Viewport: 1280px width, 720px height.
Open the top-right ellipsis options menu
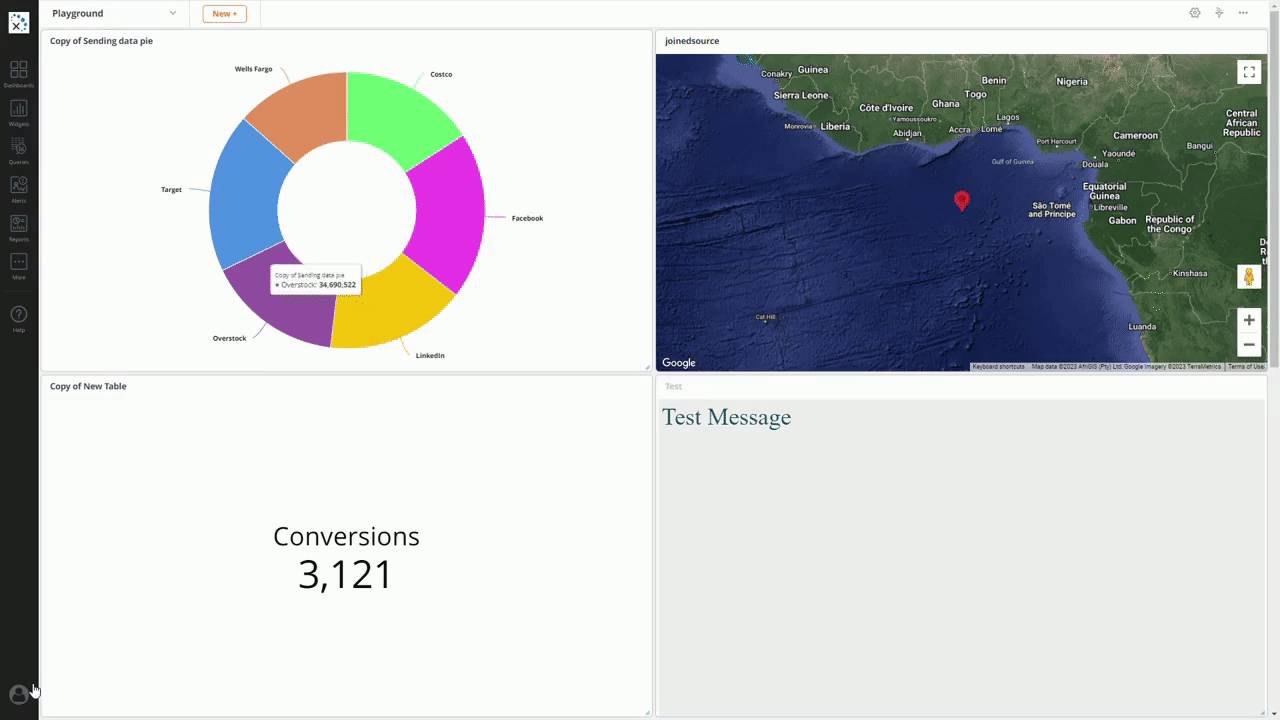pos(1243,13)
